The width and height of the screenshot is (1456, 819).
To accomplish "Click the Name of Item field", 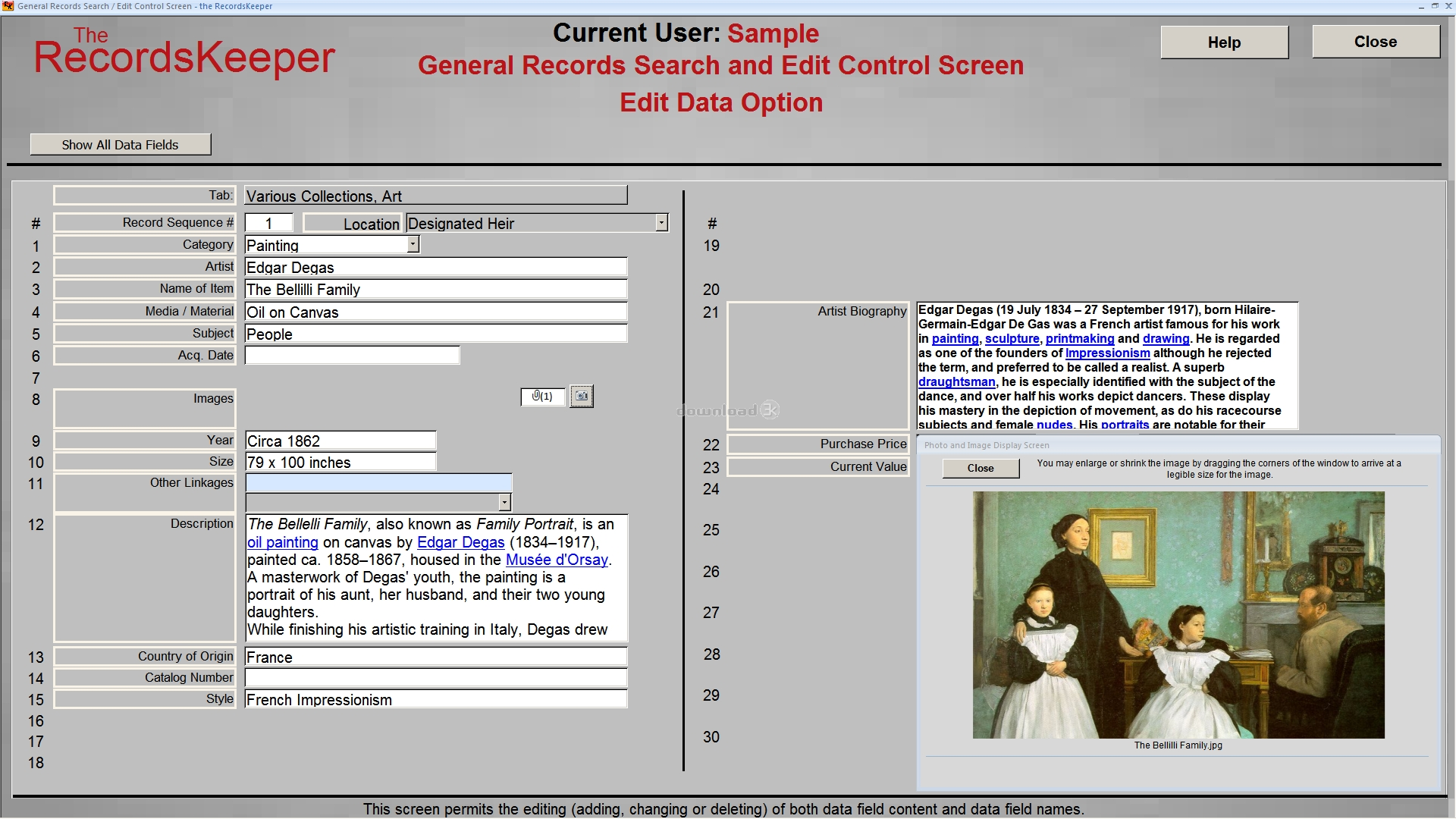I will [436, 289].
